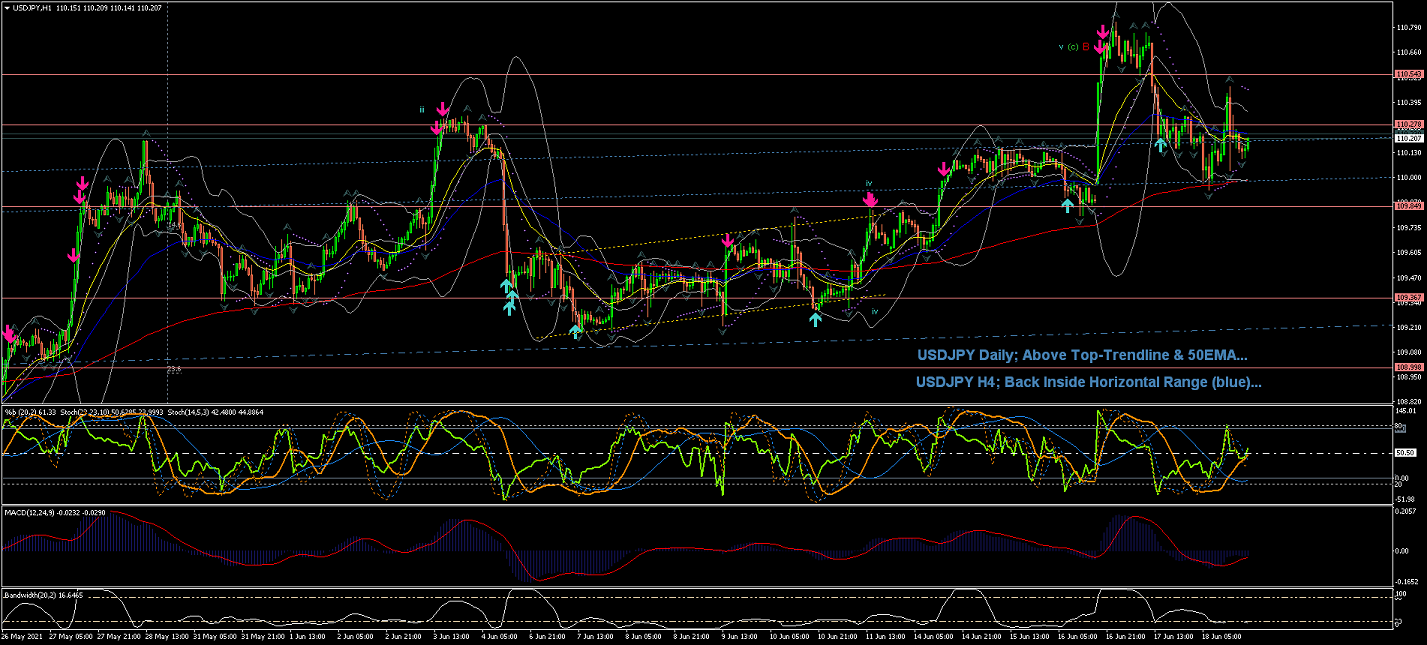Click the 109.605 price axis label

(1409, 252)
